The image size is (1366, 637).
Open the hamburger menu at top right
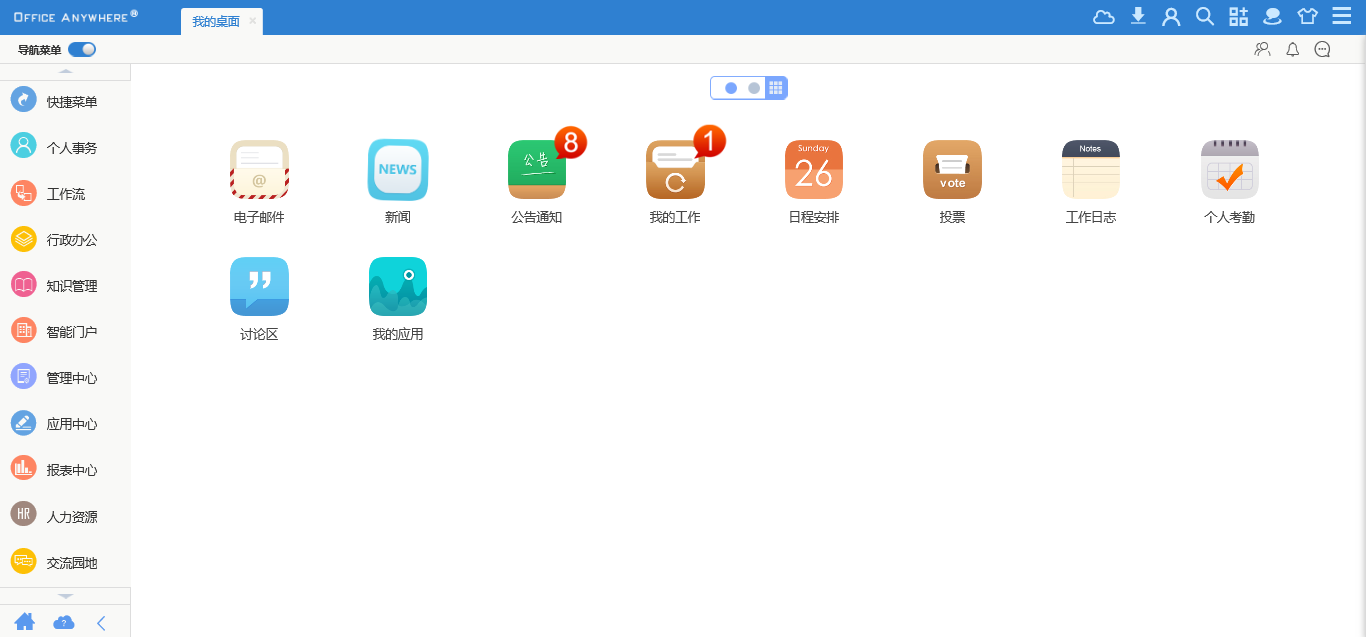pyautogui.click(x=1341, y=16)
